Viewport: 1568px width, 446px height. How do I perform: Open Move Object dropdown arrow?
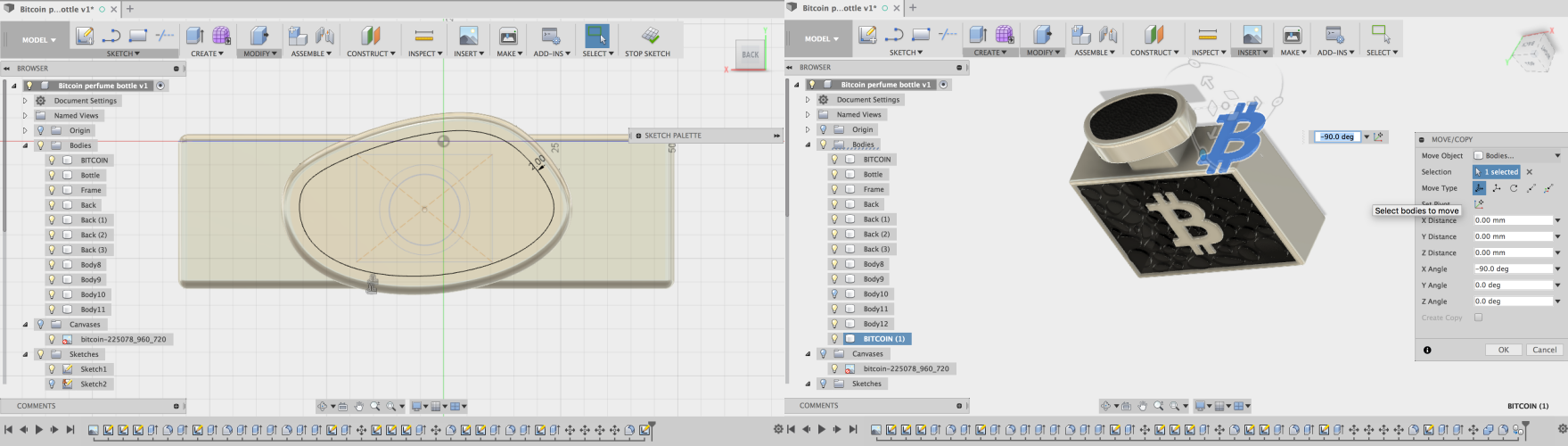click(x=1557, y=155)
